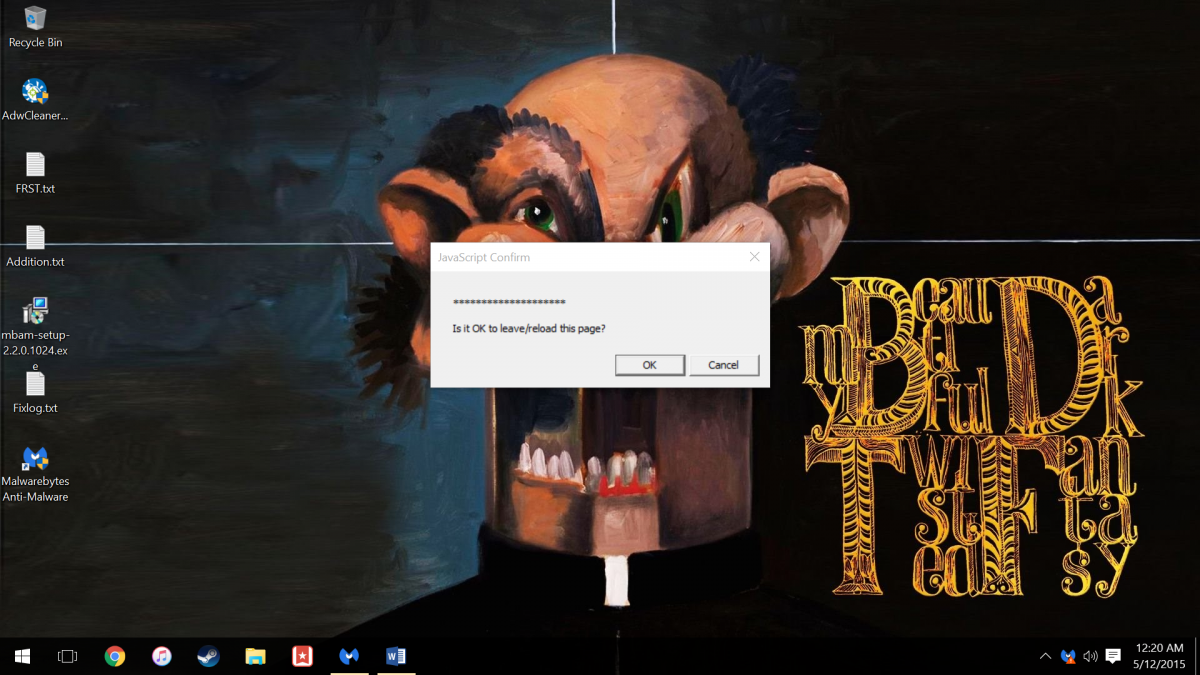Click the 'Is it OK to leave/reload this page?' message
This screenshot has width=1200, height=675.
point(529,328)
